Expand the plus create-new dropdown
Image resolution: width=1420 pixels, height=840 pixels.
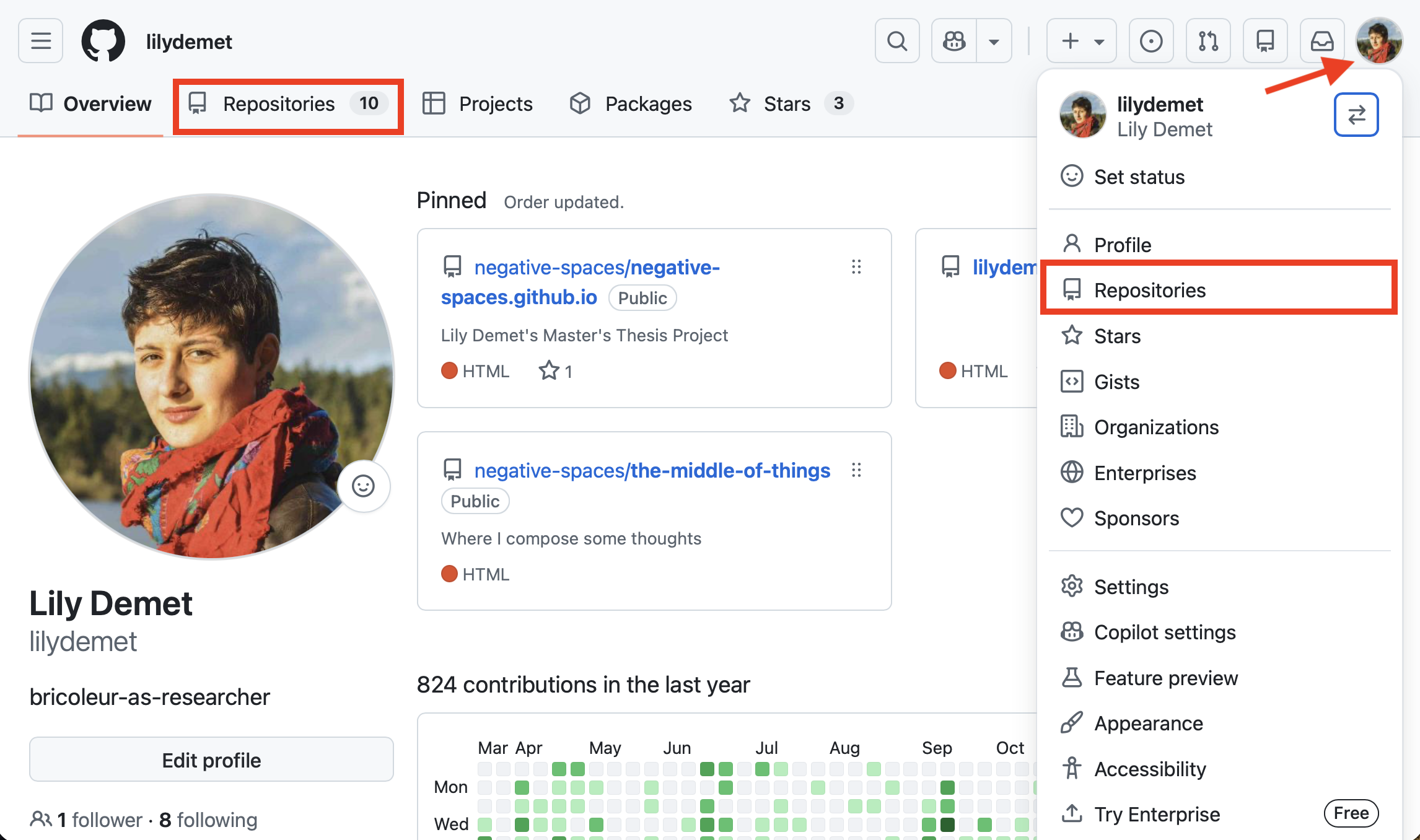tap(1082, 42)
